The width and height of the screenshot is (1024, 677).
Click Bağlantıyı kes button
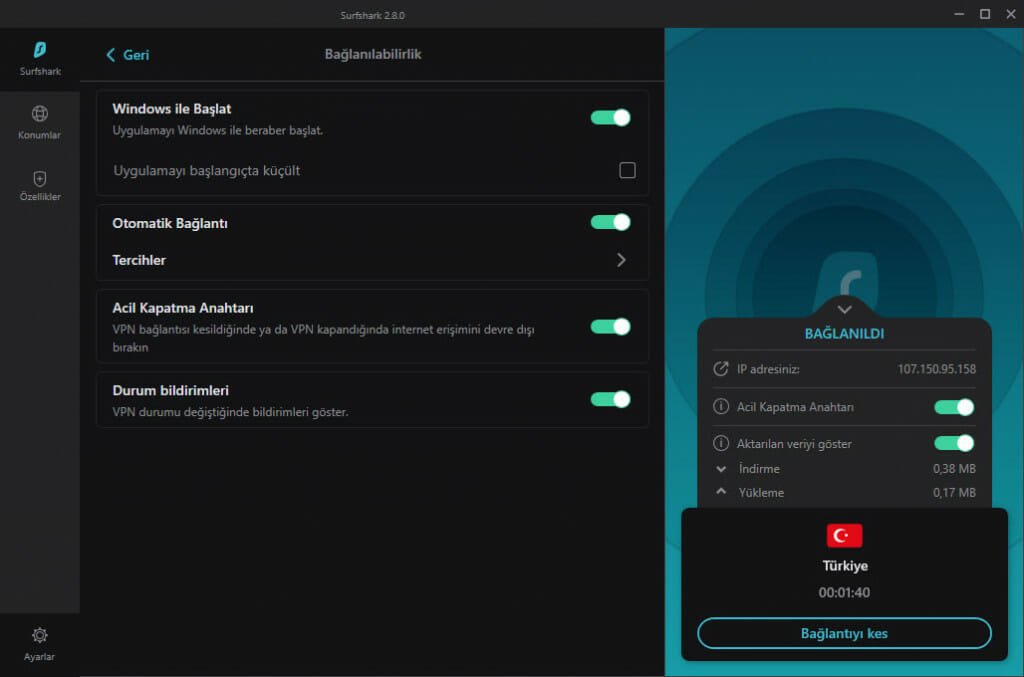click(844, 633)
